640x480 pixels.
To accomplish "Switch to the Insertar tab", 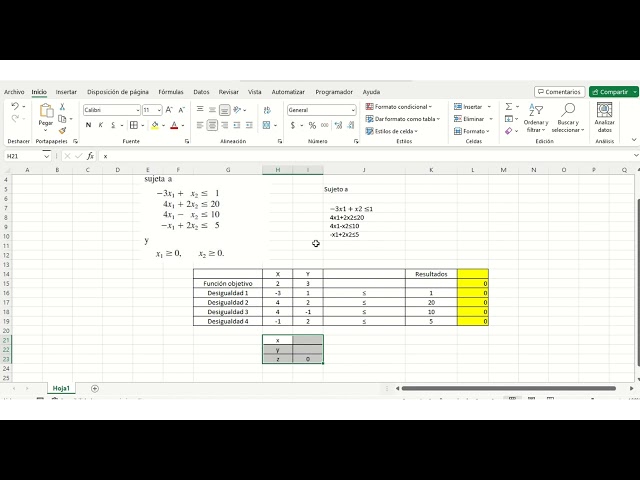I will point(66,92).
